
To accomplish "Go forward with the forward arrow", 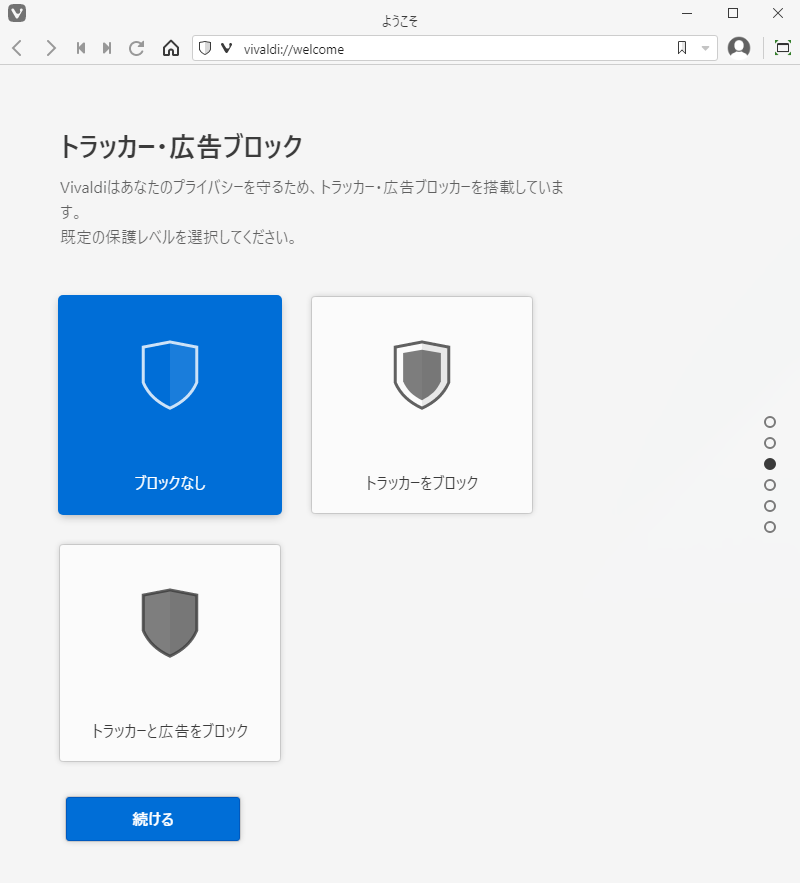I will coord(51,48).
